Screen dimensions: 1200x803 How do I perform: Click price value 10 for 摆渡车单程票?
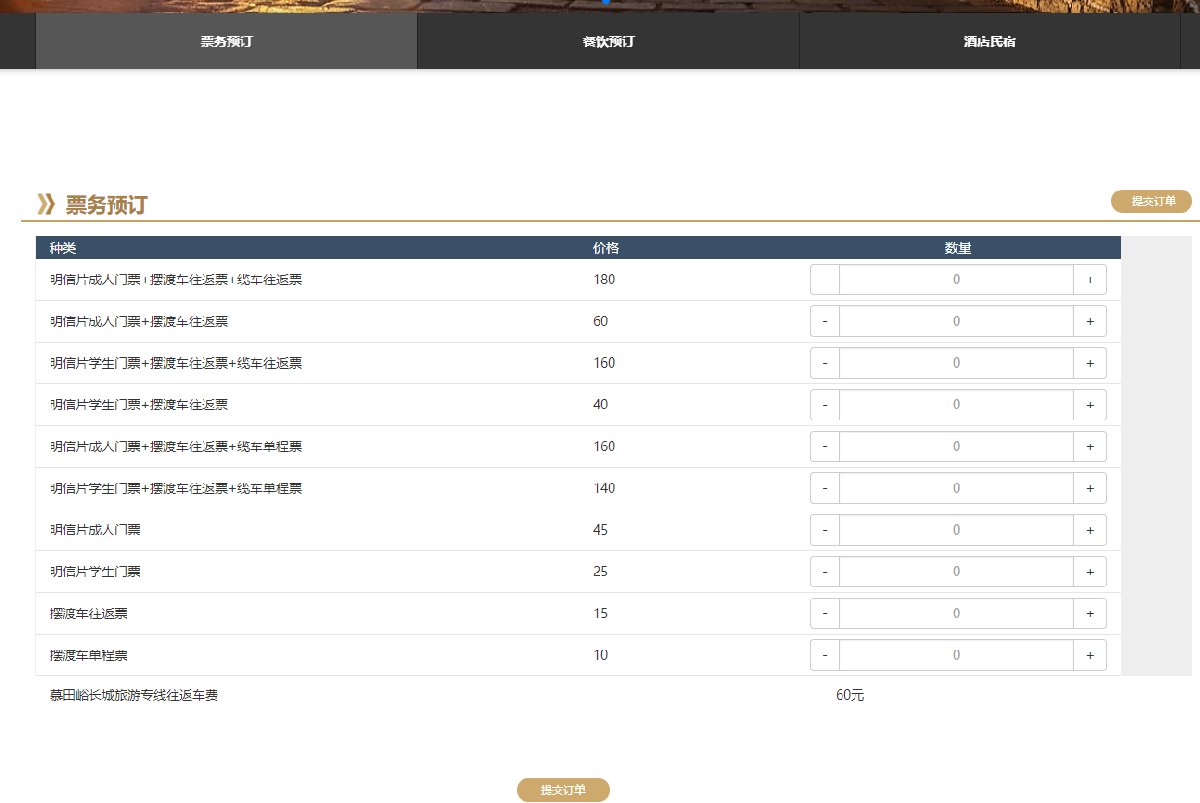(x=600, y=655)
